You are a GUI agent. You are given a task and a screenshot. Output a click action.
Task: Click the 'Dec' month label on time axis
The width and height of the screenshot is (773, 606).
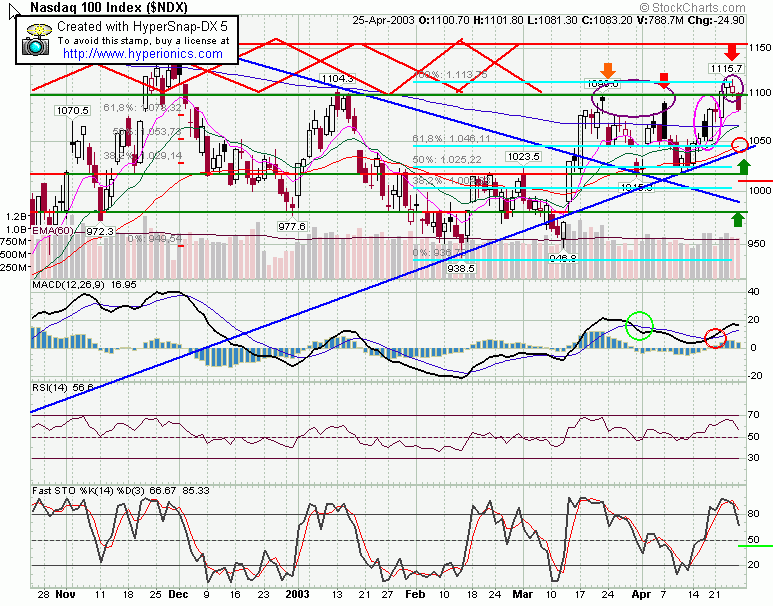click(178, 594)
